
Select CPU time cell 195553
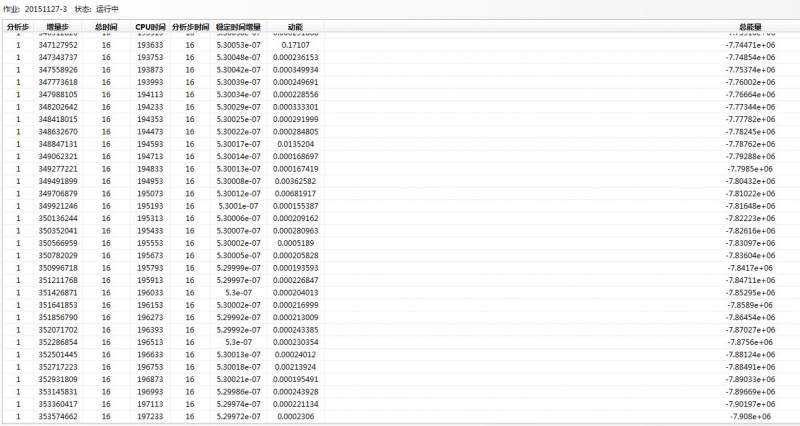(150, 243)
